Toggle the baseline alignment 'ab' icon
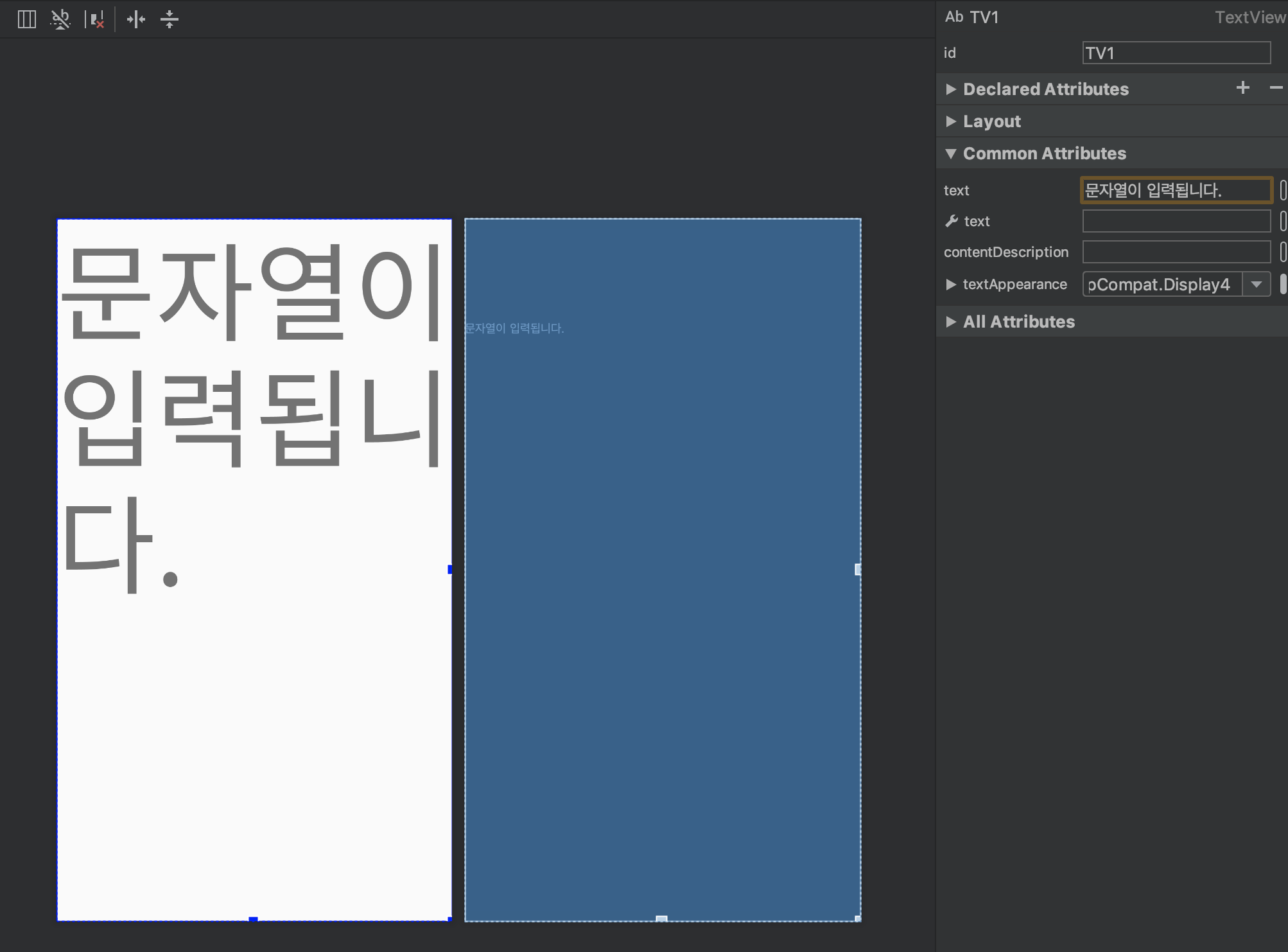Image resolution: width=1288 pixels, height=952 pixels. [60, 19]
